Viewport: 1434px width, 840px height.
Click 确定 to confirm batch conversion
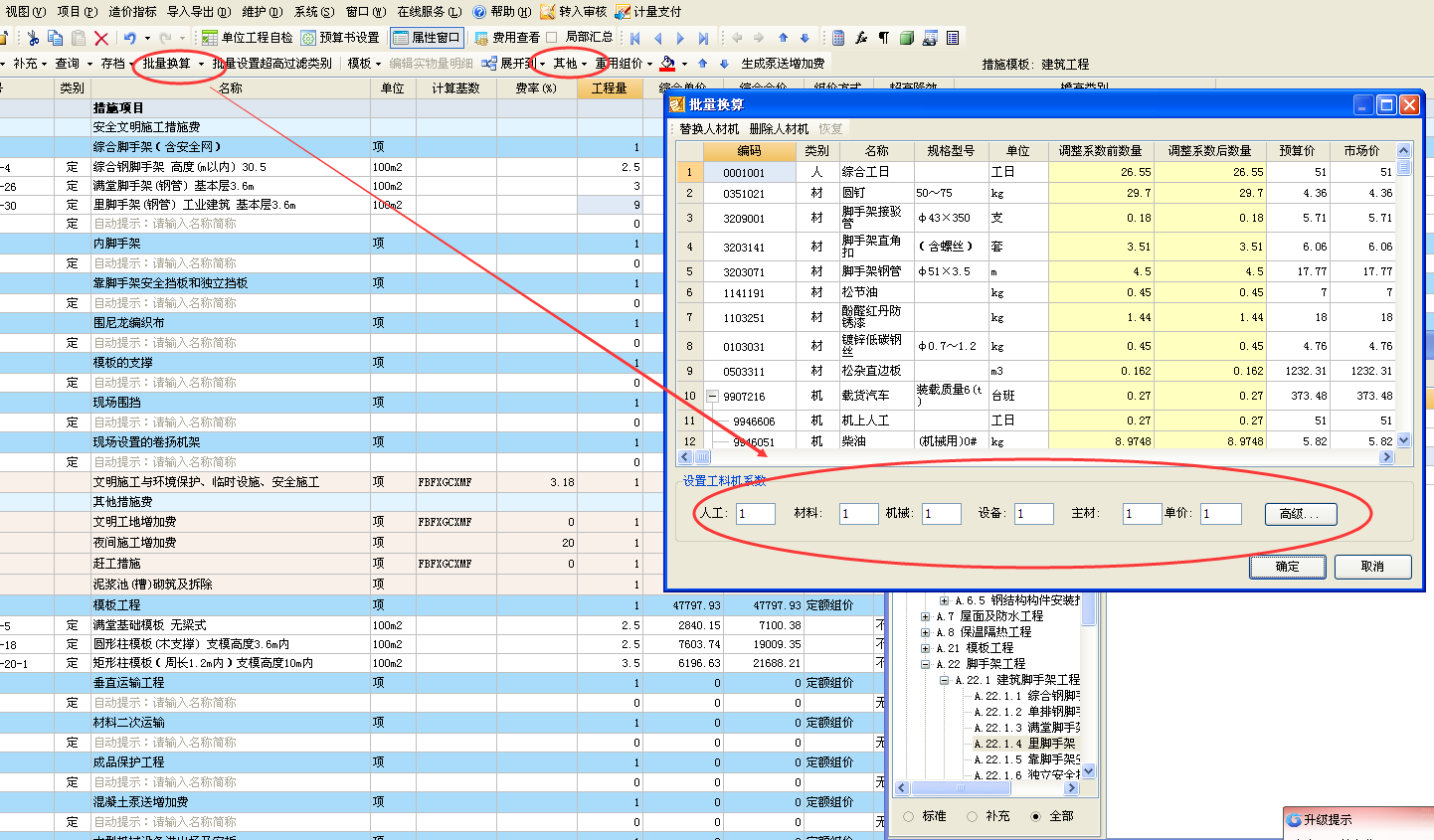tap(1288, 567)
